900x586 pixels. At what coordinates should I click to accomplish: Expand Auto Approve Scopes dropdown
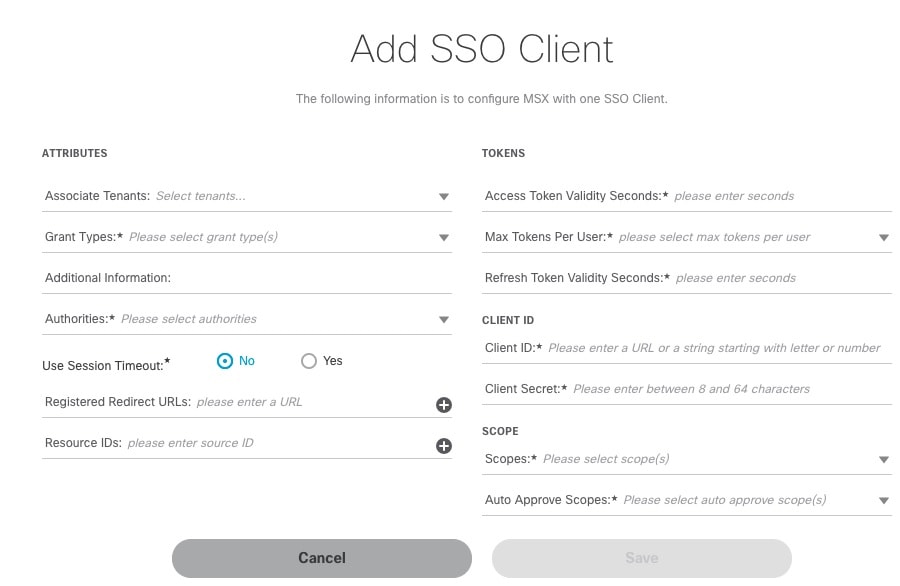pyautogui.click(x=884, y=500)
